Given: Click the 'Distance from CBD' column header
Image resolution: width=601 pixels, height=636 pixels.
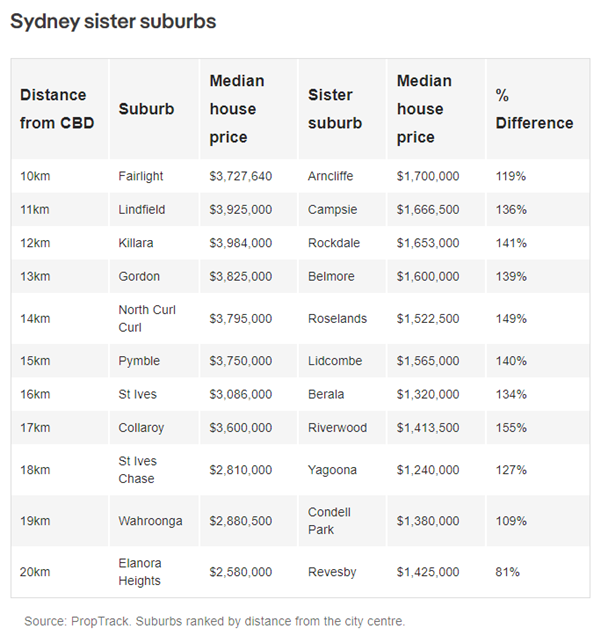Looking at the screenshot, I should click(57, 109).
